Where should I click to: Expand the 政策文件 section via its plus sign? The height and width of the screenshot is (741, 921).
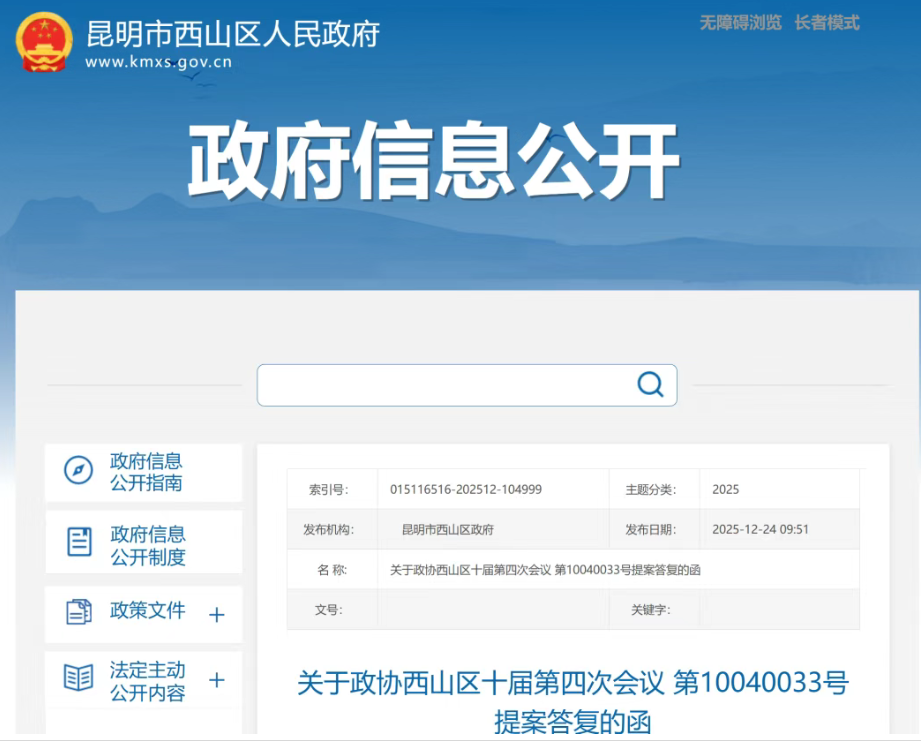pyautogui.click(x=216, y=615)
